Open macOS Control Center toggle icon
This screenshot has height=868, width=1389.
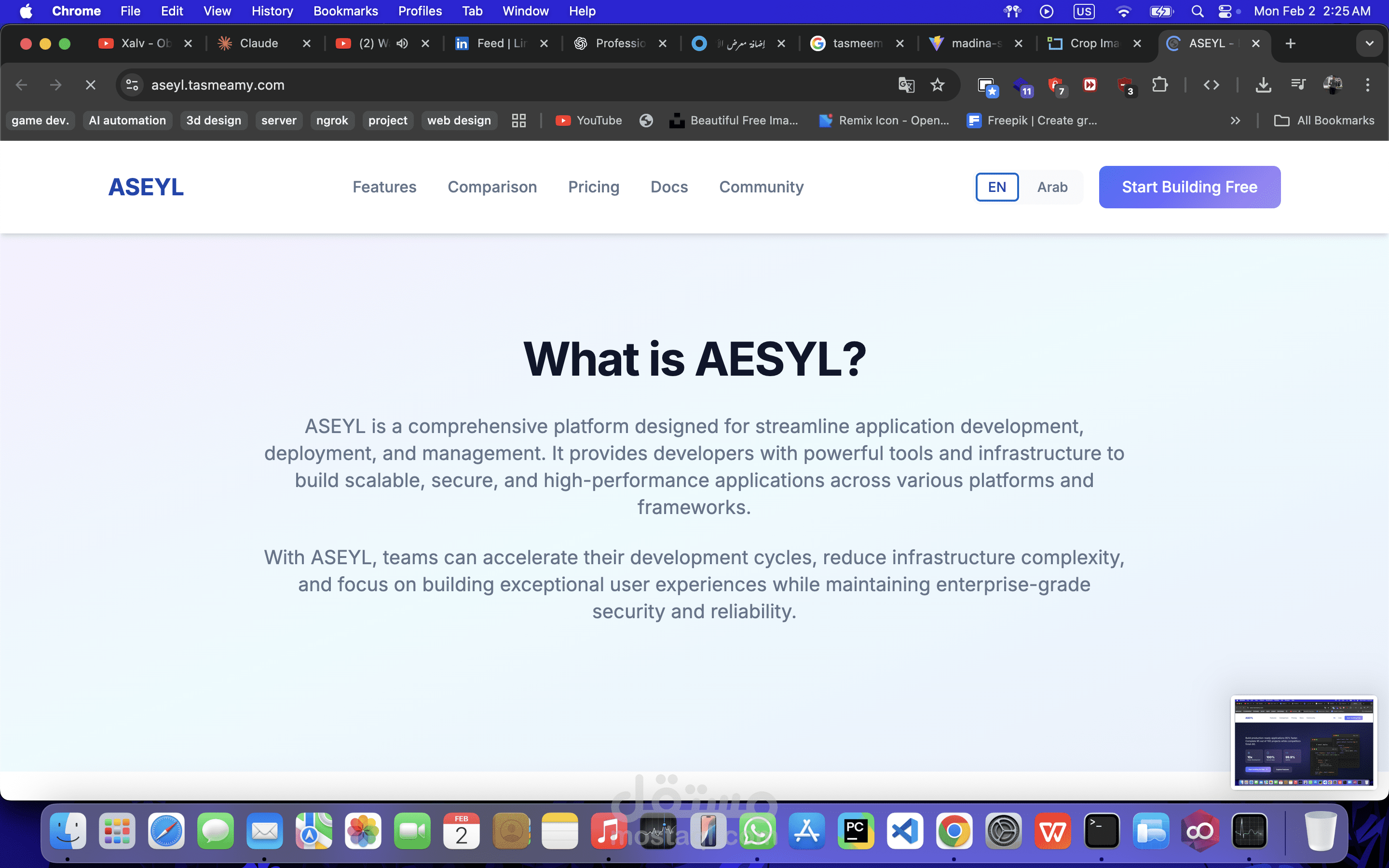1224,12
